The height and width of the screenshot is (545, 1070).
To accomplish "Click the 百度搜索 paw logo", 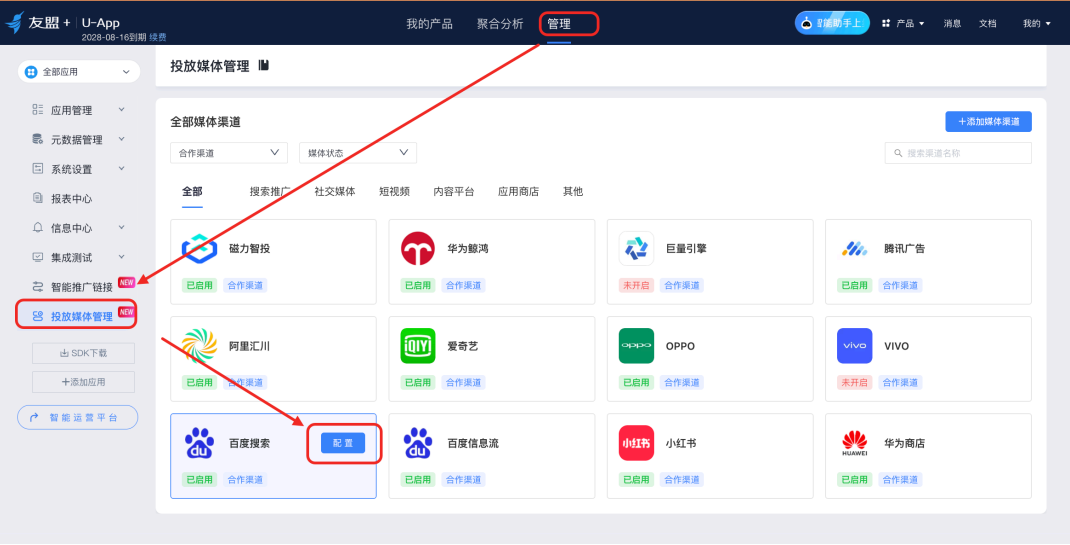I will point(199,443).
